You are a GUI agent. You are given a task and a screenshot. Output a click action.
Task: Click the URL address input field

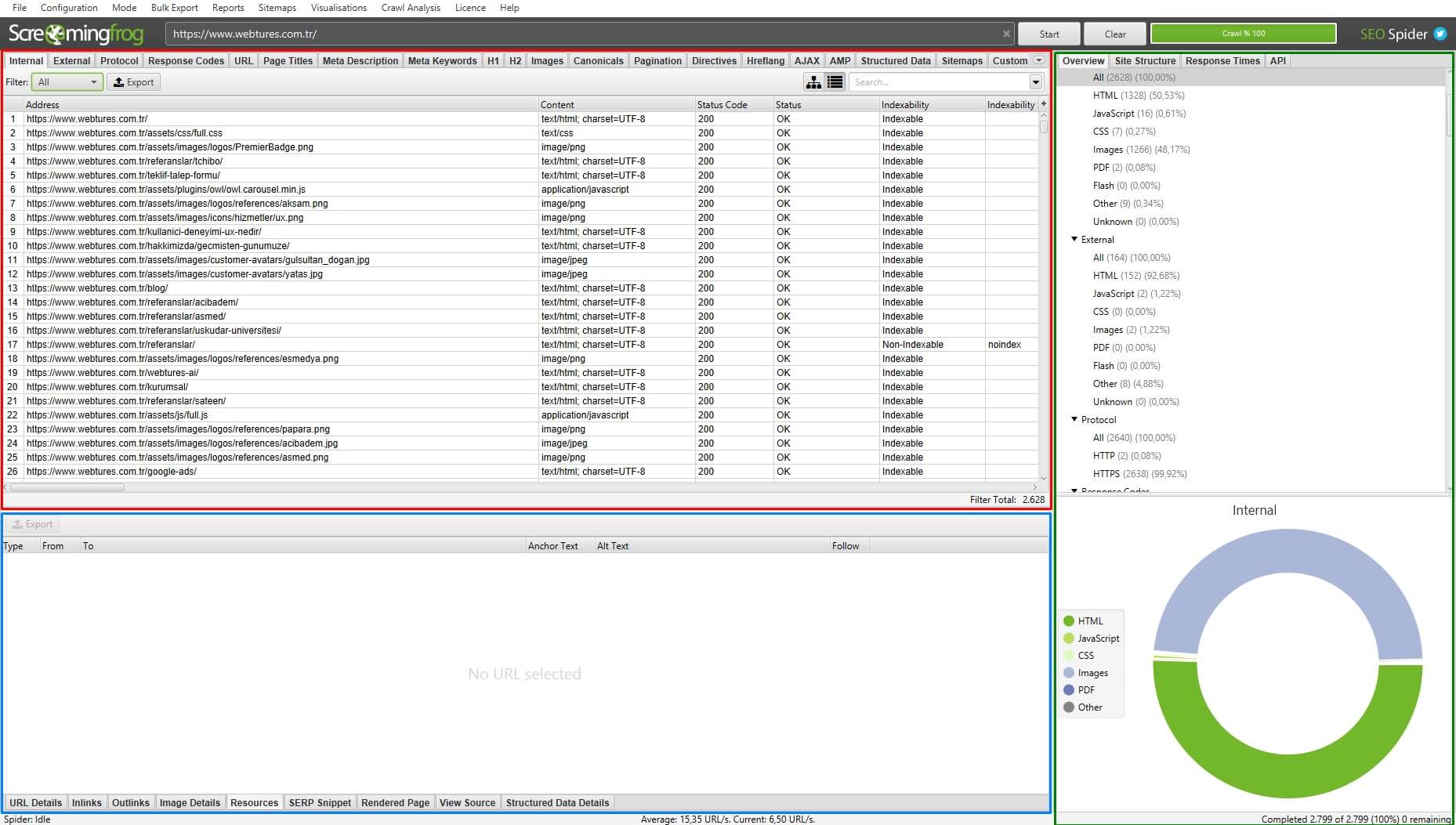[584, 34]
